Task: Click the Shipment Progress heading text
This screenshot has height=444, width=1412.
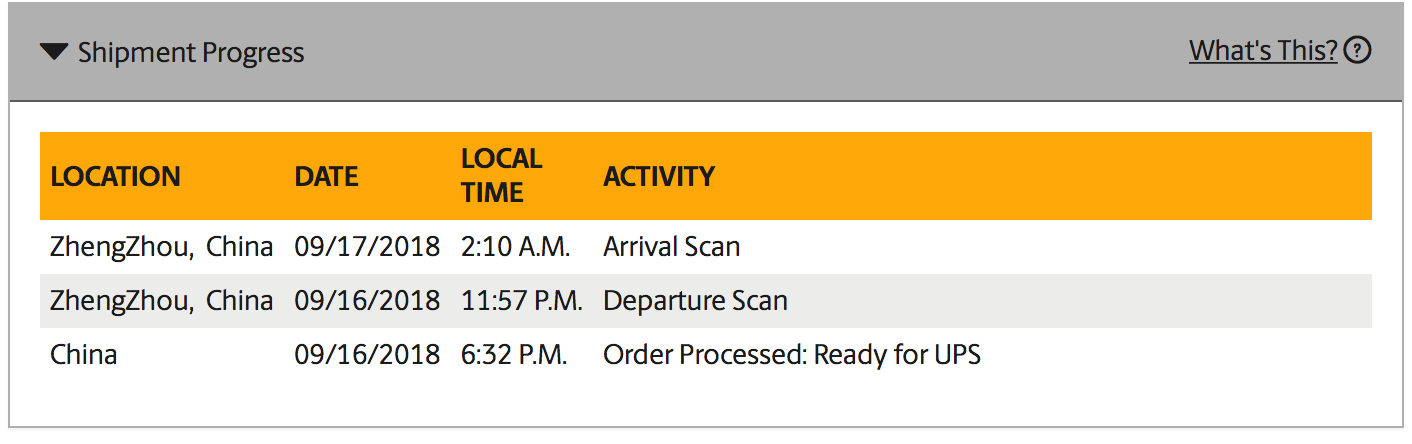Action: (x=191, y=53)
